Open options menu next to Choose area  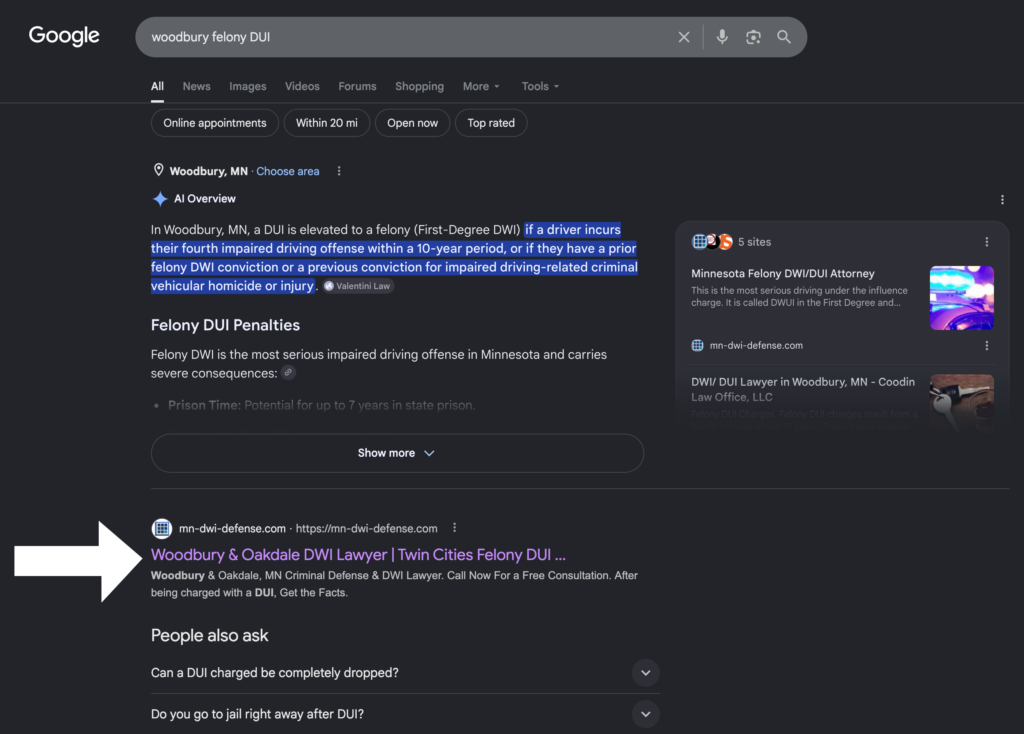pos(338,171)
